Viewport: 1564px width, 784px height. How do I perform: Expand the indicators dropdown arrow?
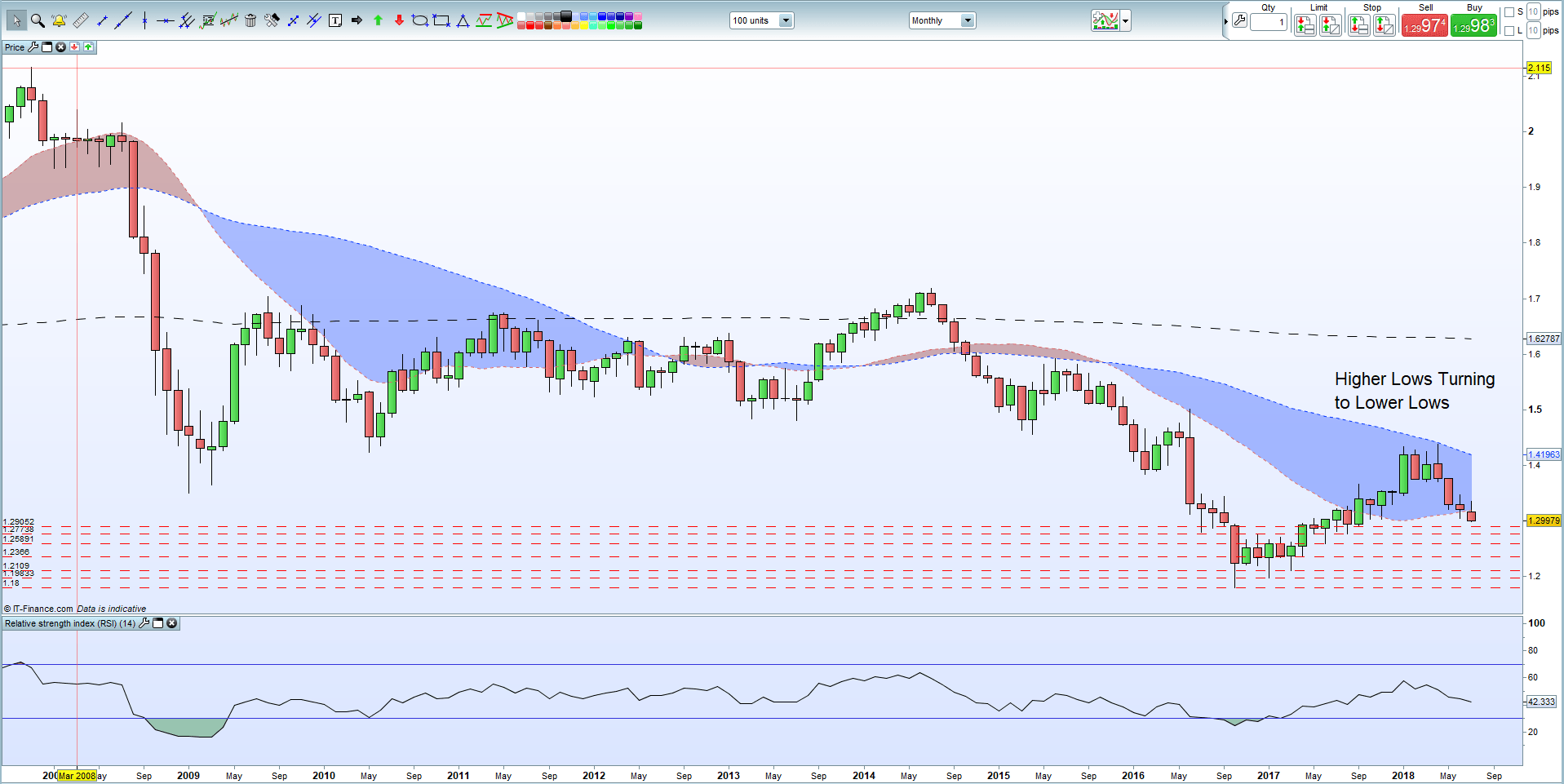tap(1126, 21)
